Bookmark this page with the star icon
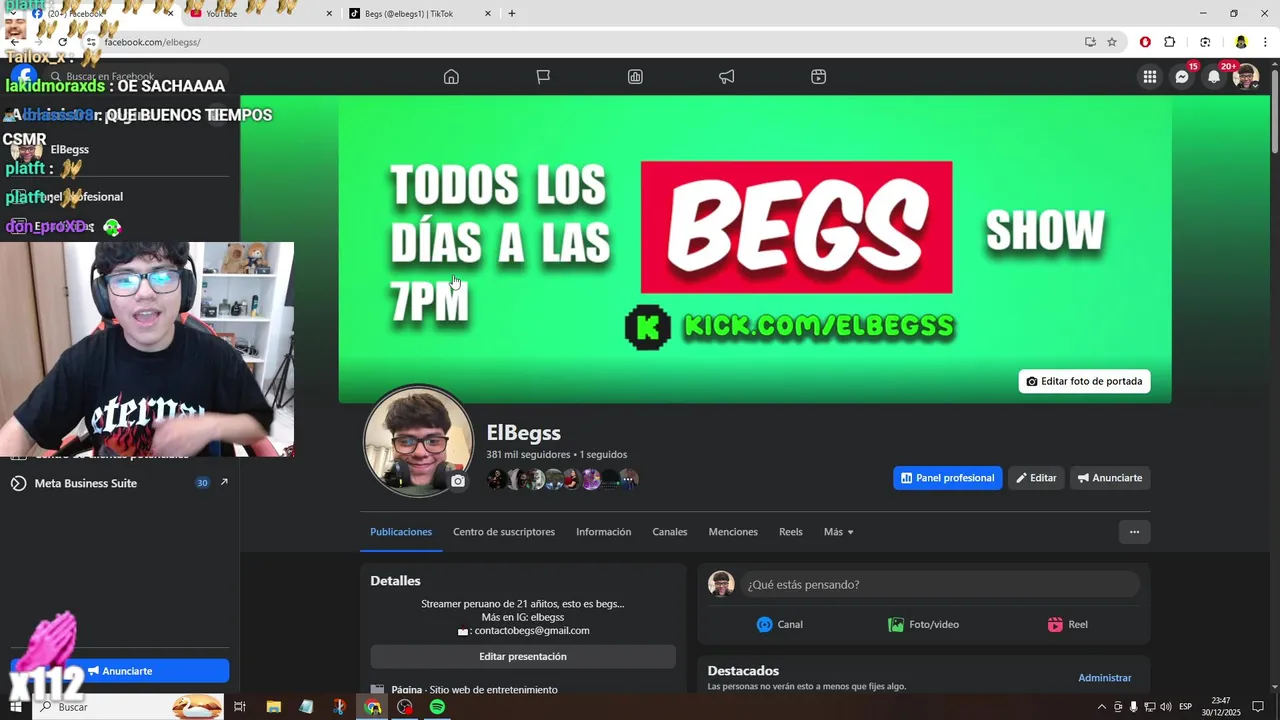 (1112, 42)
